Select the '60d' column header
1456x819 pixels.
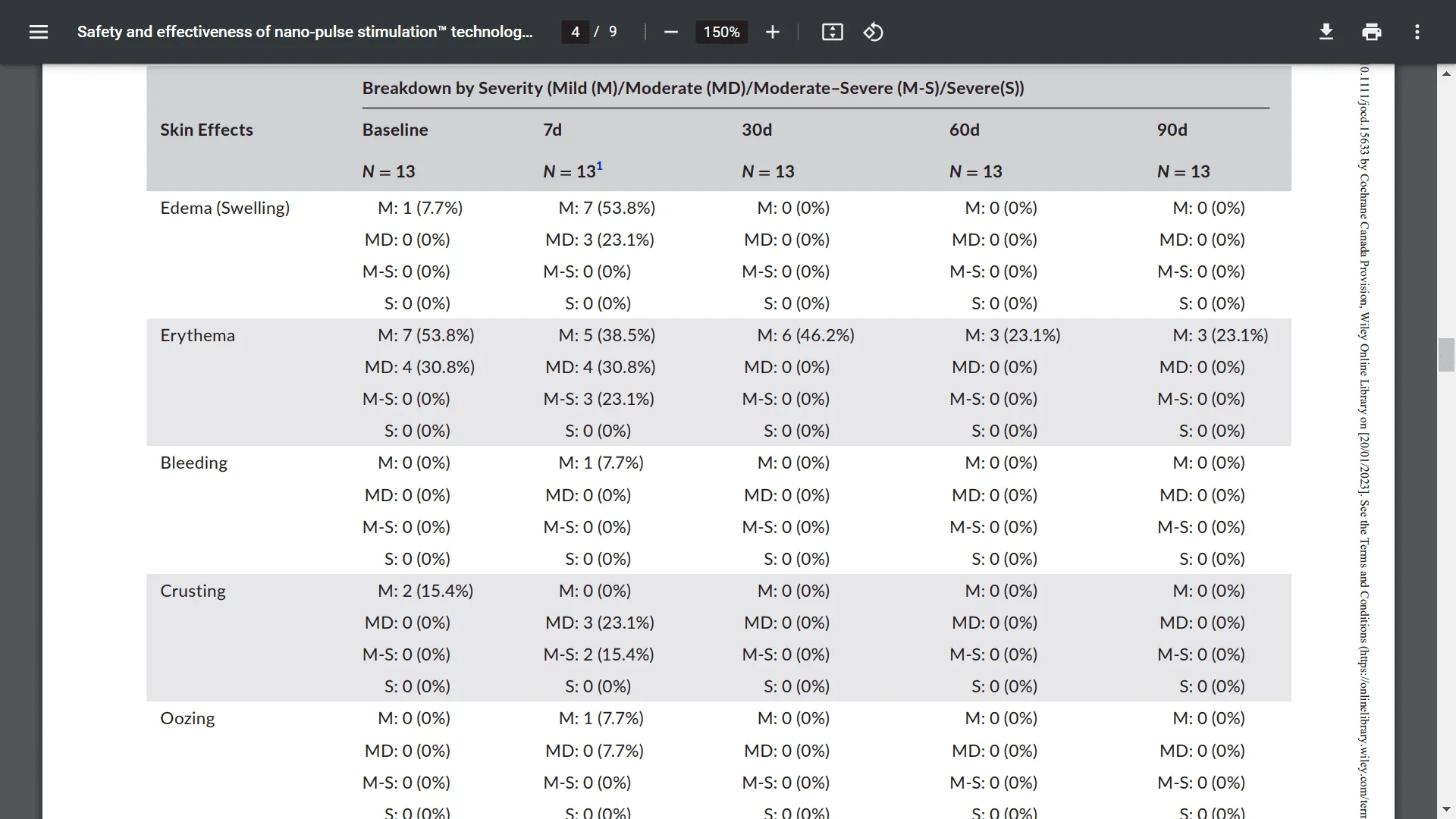coord(965,130)
